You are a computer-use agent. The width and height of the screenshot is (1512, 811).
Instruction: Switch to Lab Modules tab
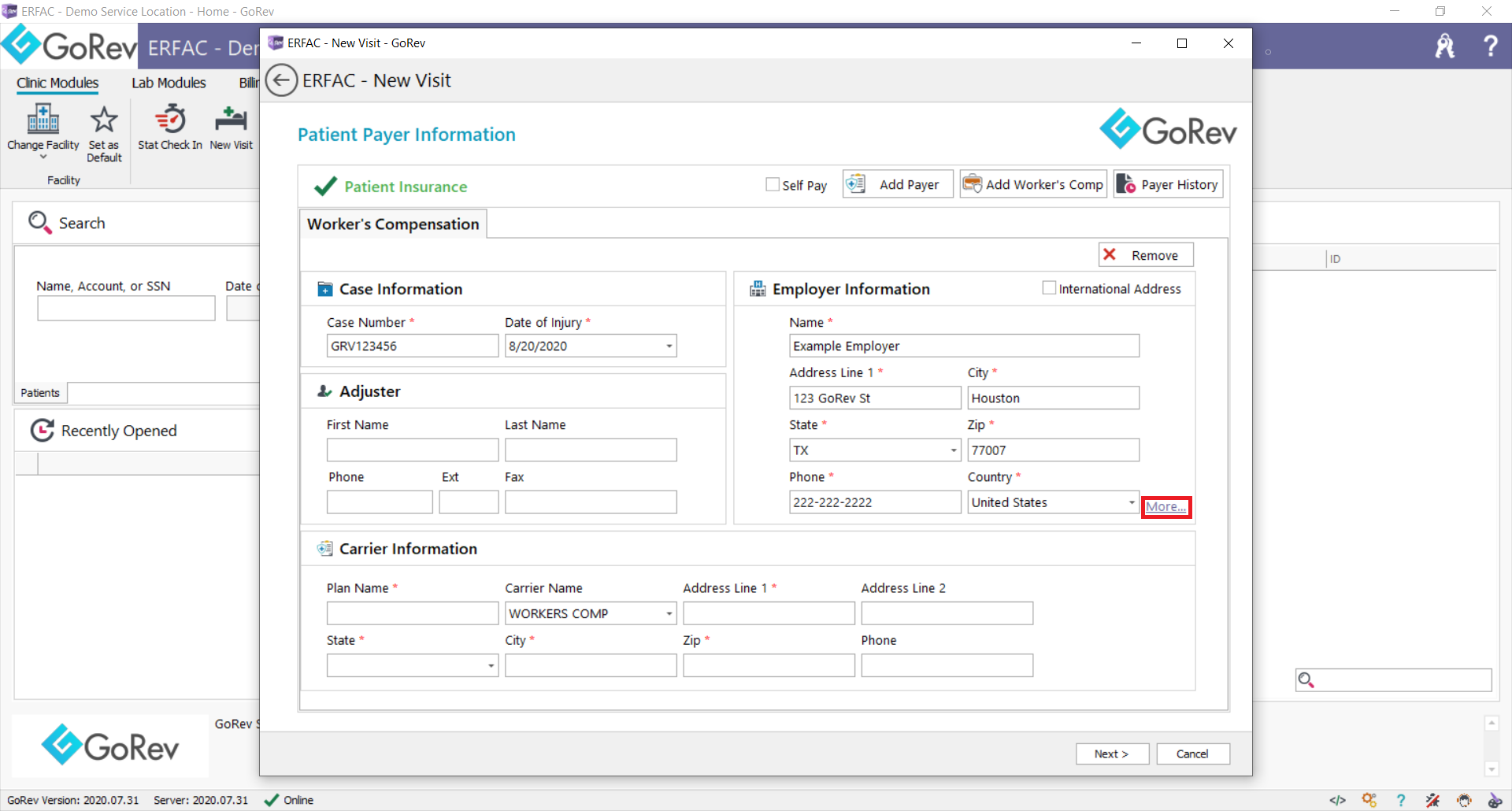169,83
